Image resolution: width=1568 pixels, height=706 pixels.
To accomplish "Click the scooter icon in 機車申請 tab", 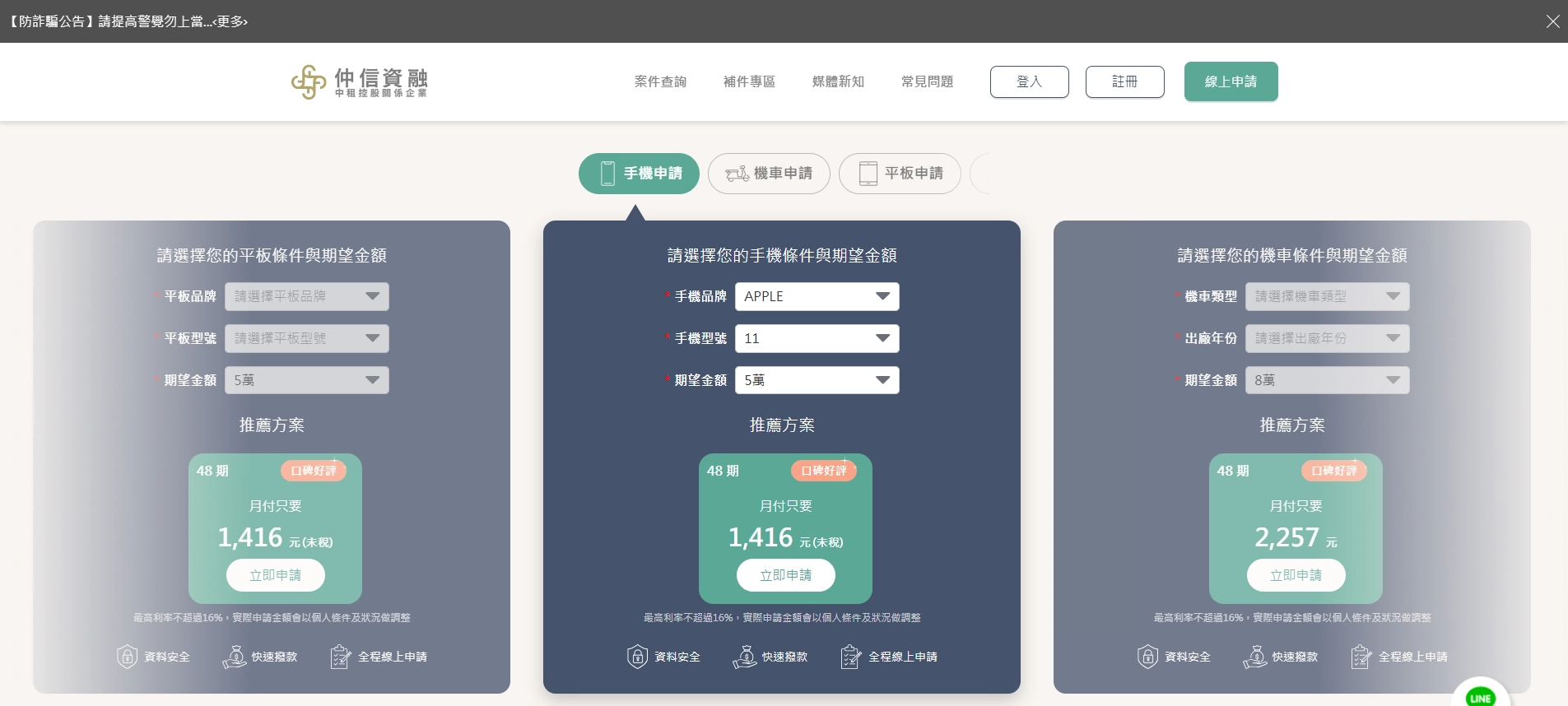I will [737, 174].
